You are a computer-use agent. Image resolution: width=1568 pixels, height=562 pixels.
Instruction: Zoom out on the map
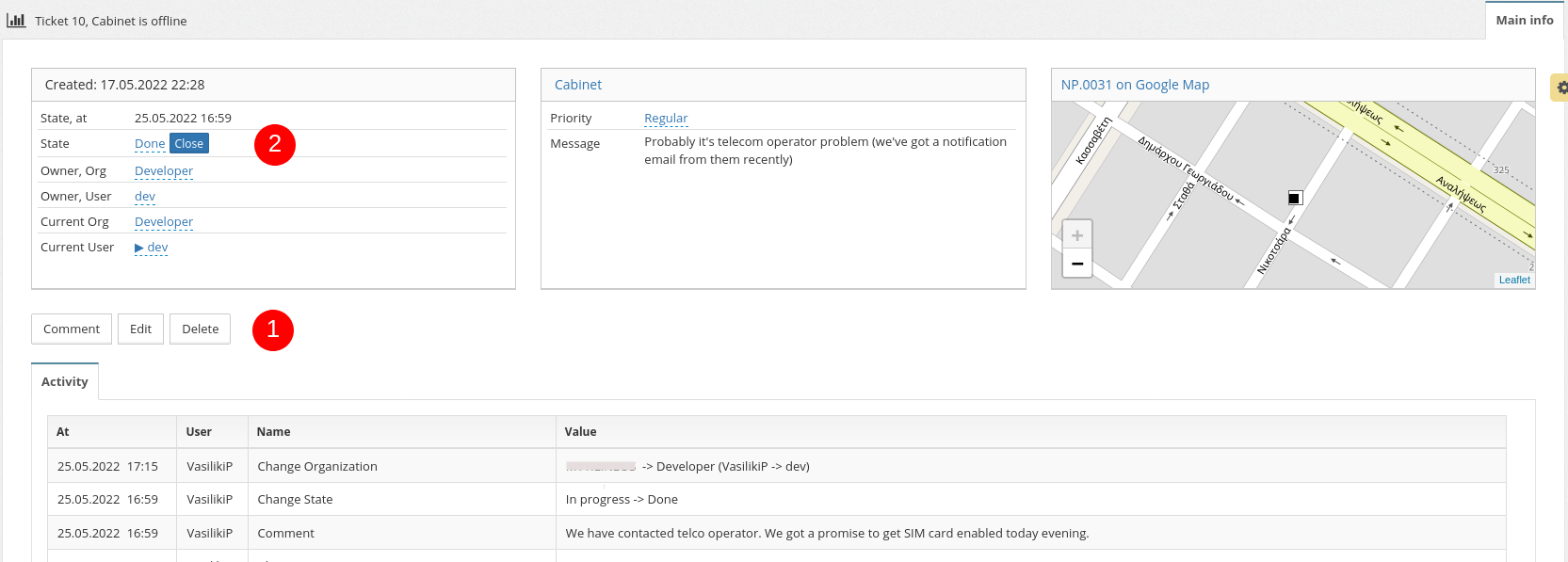click(x=1077, y=264)
